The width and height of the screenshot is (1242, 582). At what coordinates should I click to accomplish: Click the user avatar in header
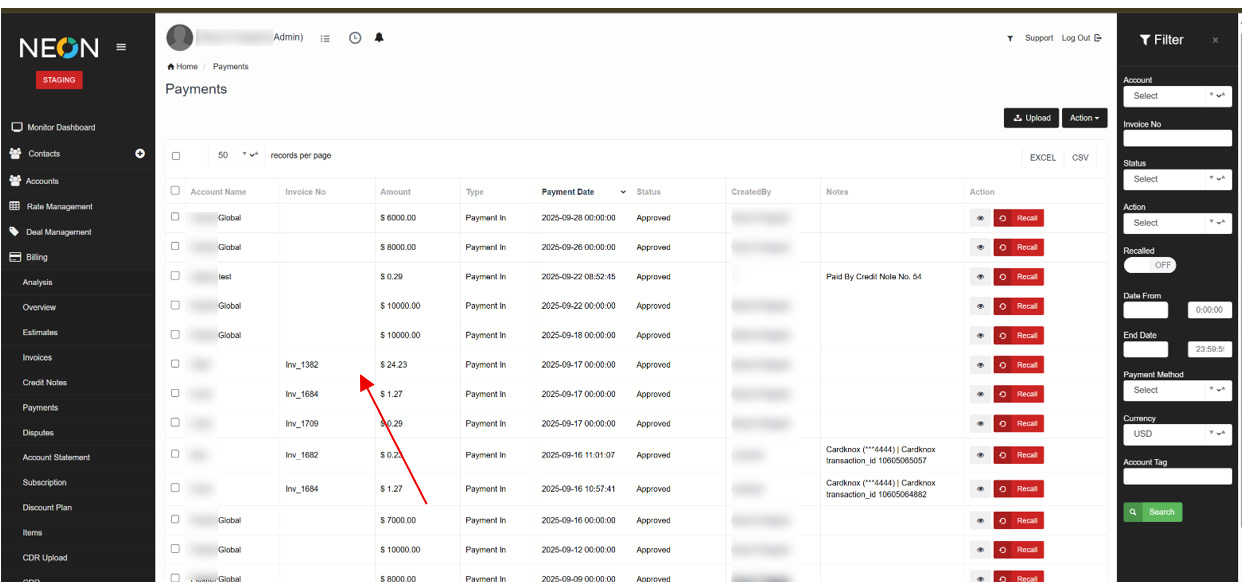(x=180, y=37)
